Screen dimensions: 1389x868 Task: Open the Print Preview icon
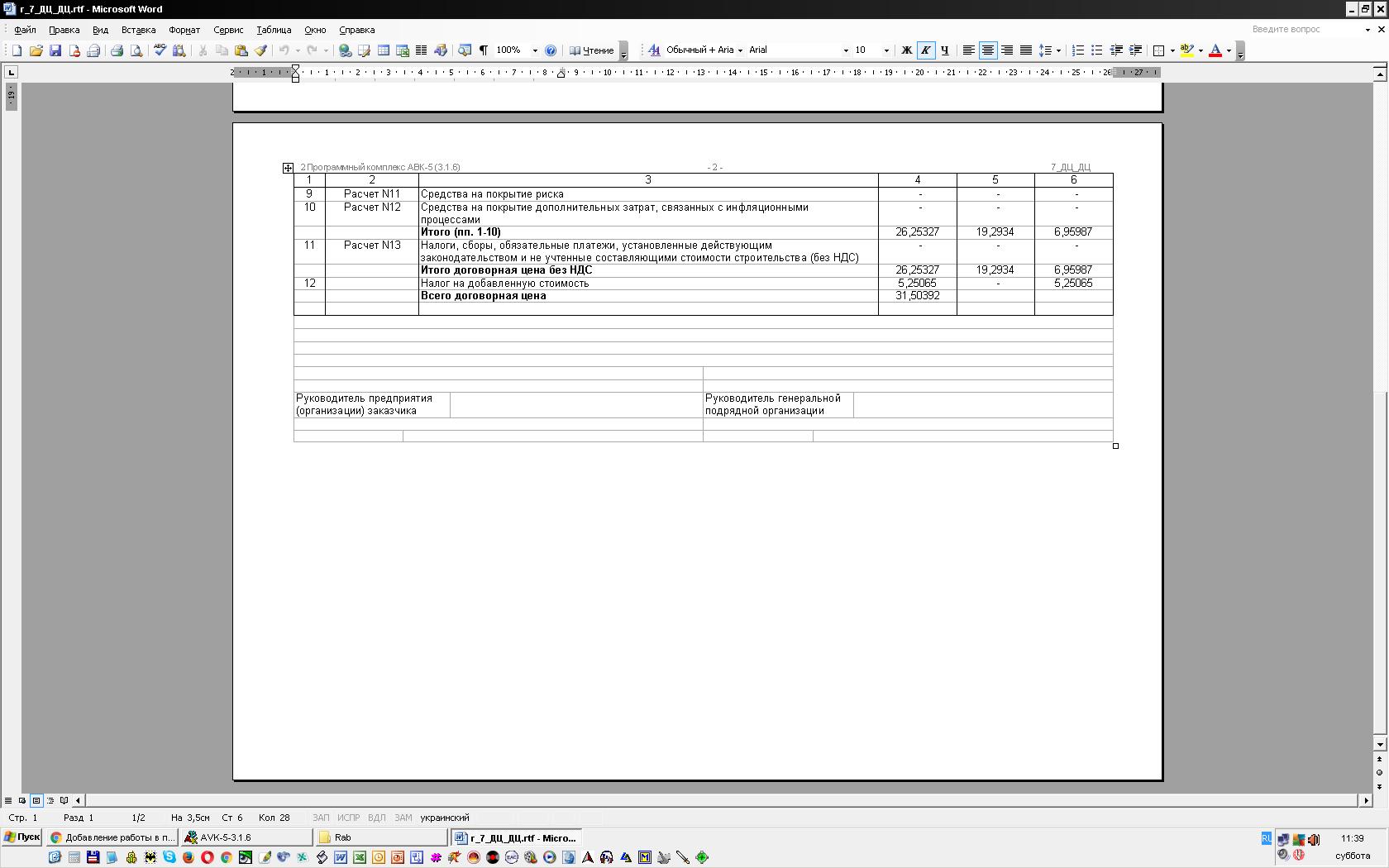[x=136, y=50]
